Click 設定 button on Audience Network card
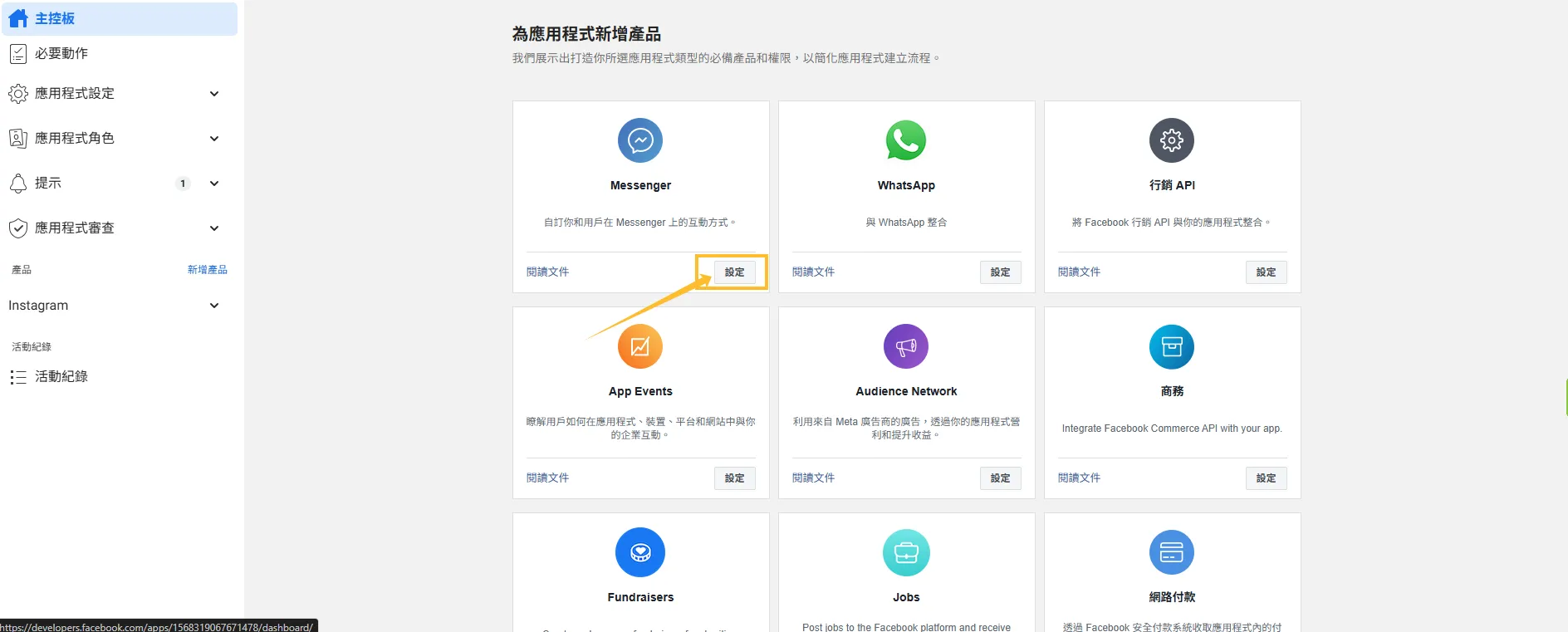 pos(1000,478)
